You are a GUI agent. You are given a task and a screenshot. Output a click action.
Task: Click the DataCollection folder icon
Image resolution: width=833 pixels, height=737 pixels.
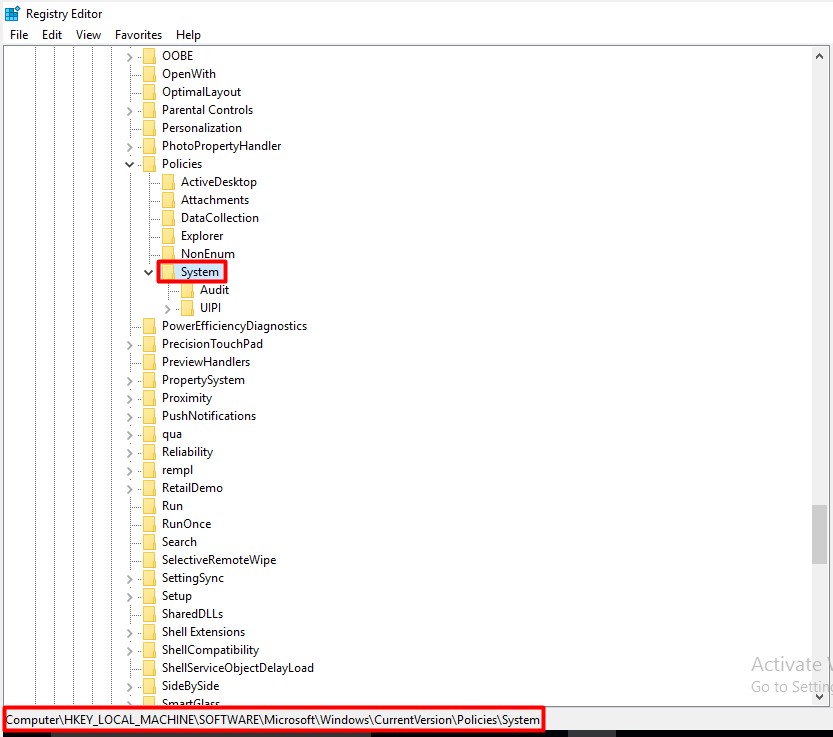point(168,218)
